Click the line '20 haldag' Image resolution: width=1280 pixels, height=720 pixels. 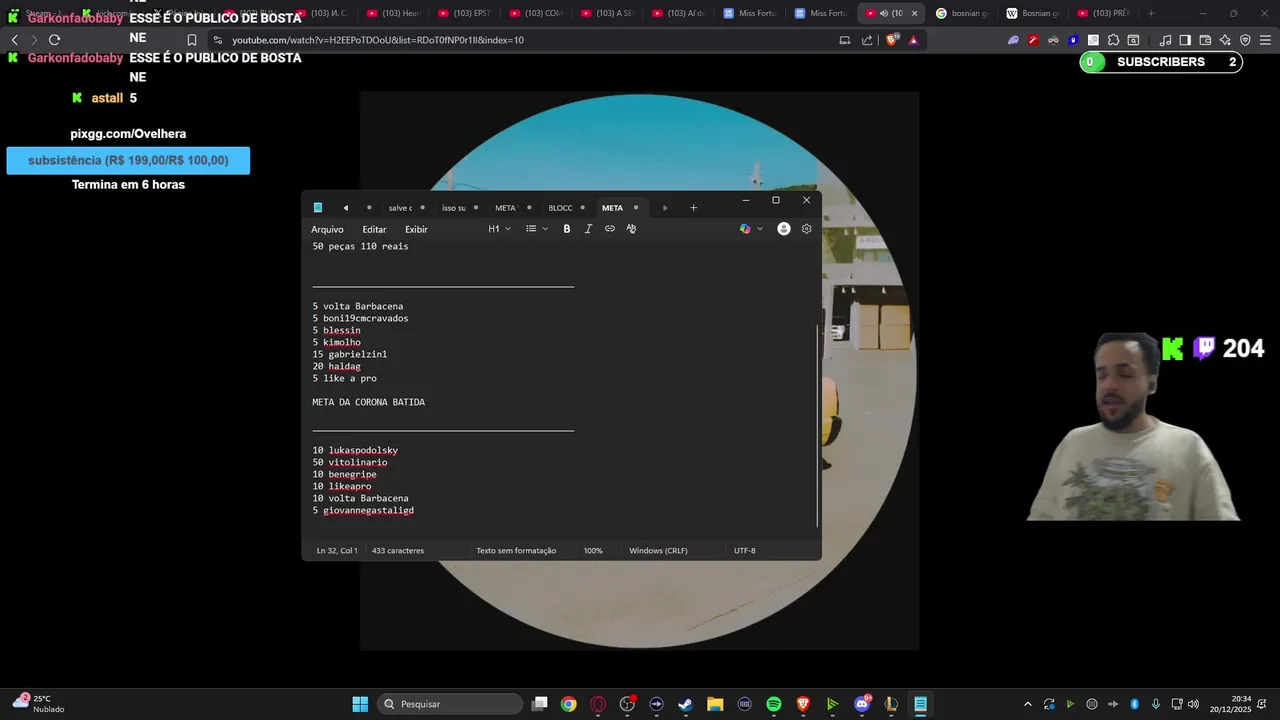click(337, 366)
